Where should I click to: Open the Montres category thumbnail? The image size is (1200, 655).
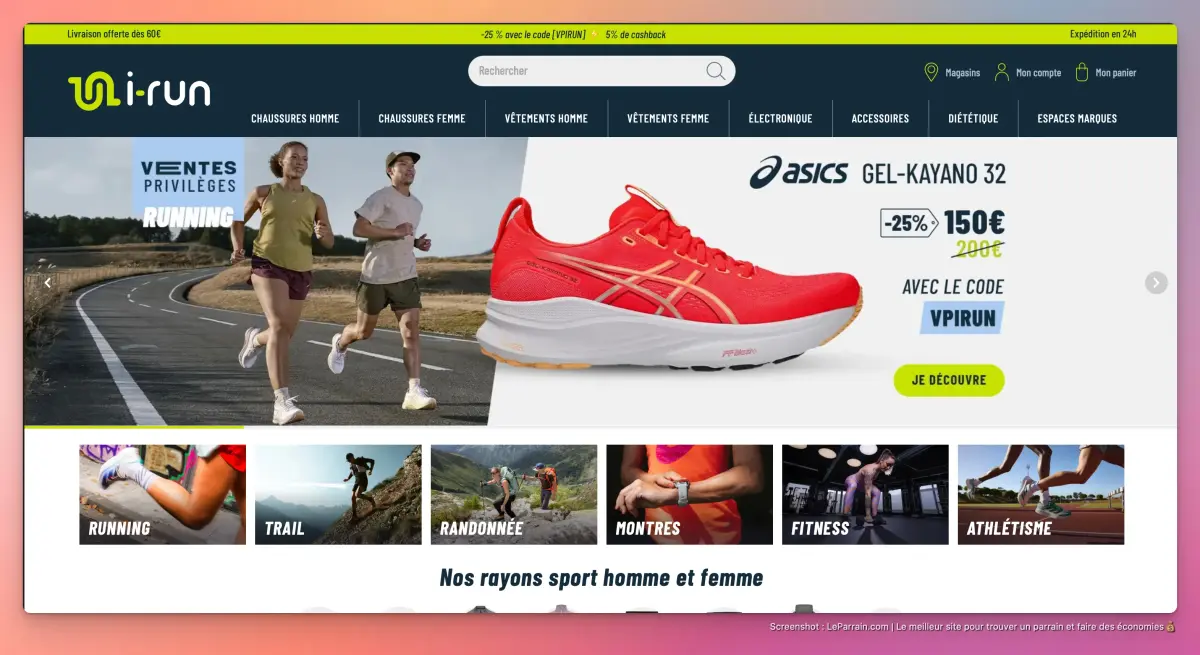[x=689, y=494]
